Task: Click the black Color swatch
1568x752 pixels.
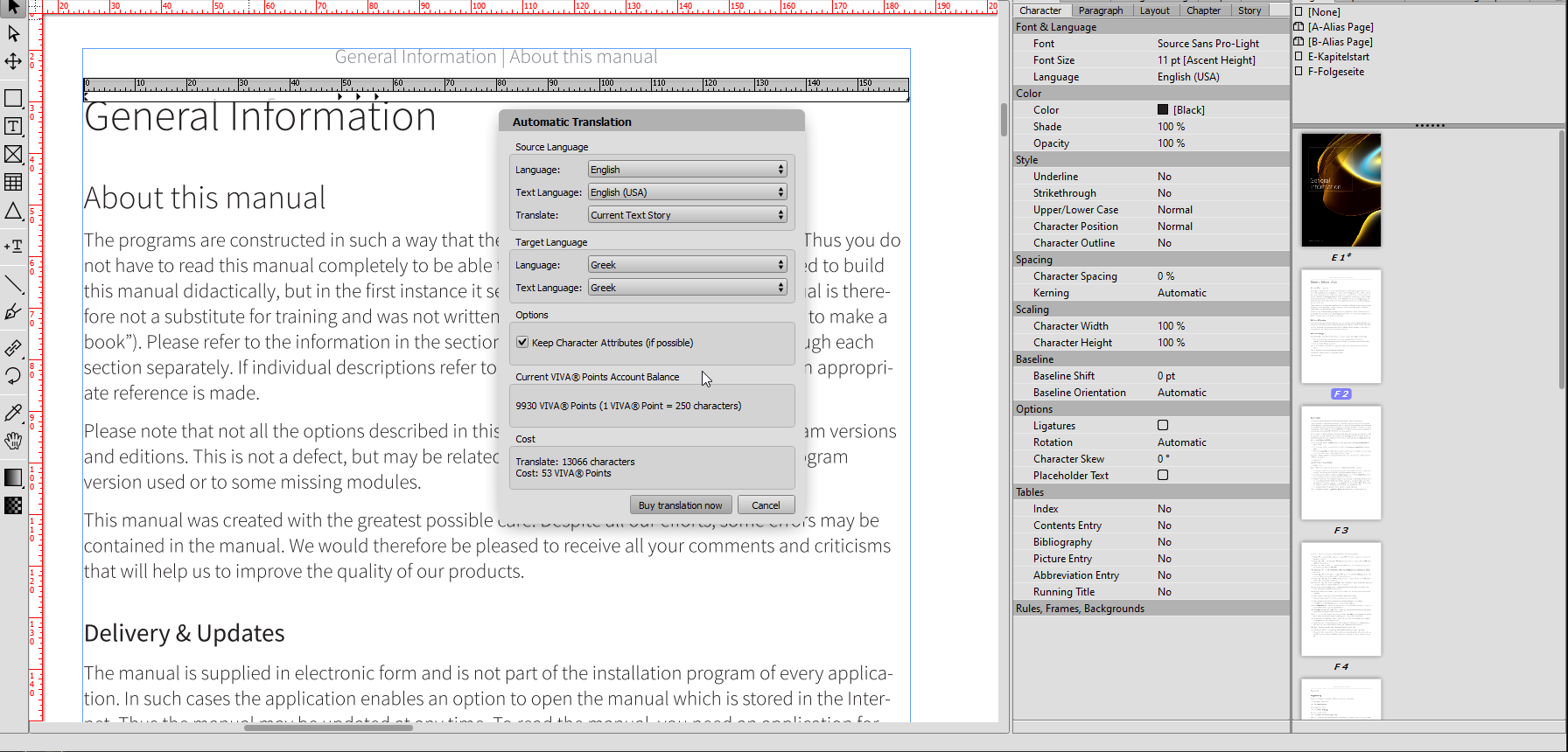Action: click(x=1163, y=110)
